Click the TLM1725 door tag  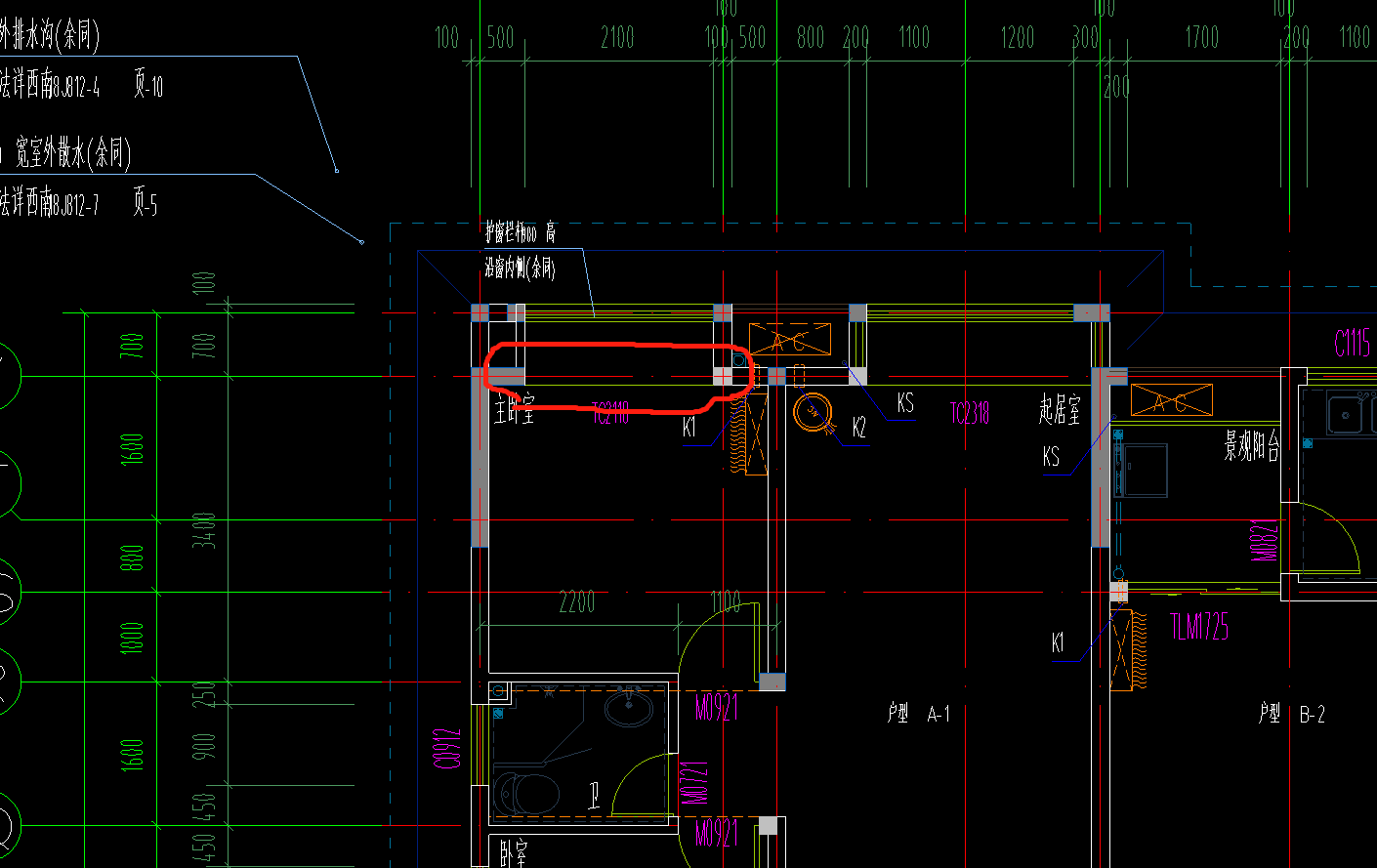point(1200,626)
